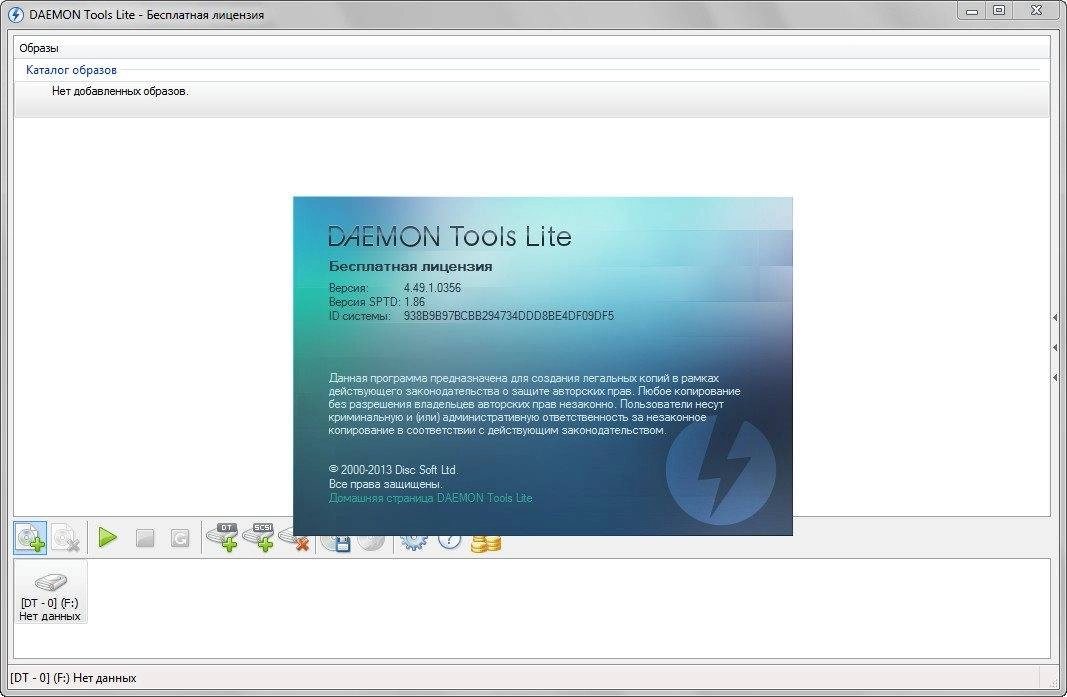Click the Remove Image toolbar icon
Image resolution: width=1067 pixels, height=697 pixels.
66,538
